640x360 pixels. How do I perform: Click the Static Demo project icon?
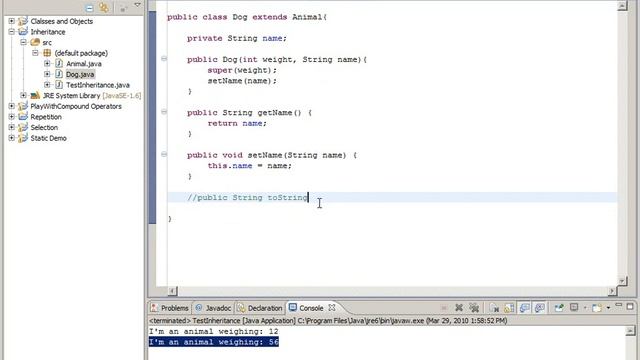(23, 138)
